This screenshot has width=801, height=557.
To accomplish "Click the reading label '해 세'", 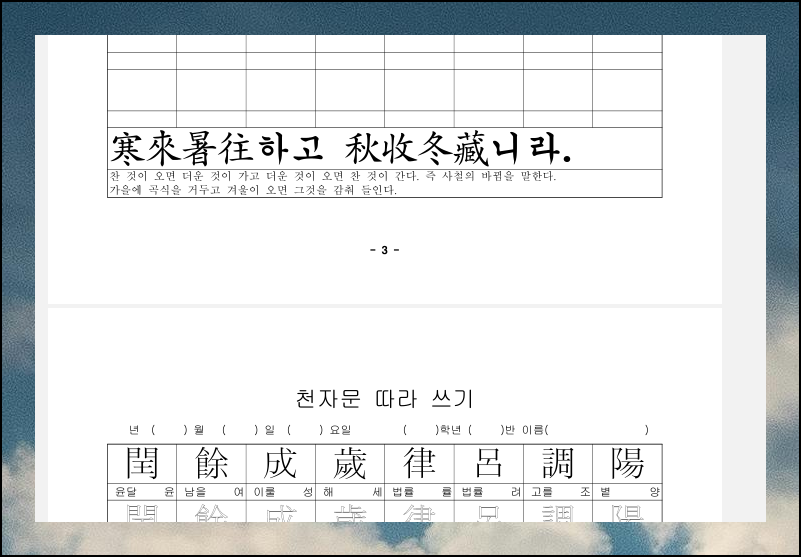I will 352,492.
